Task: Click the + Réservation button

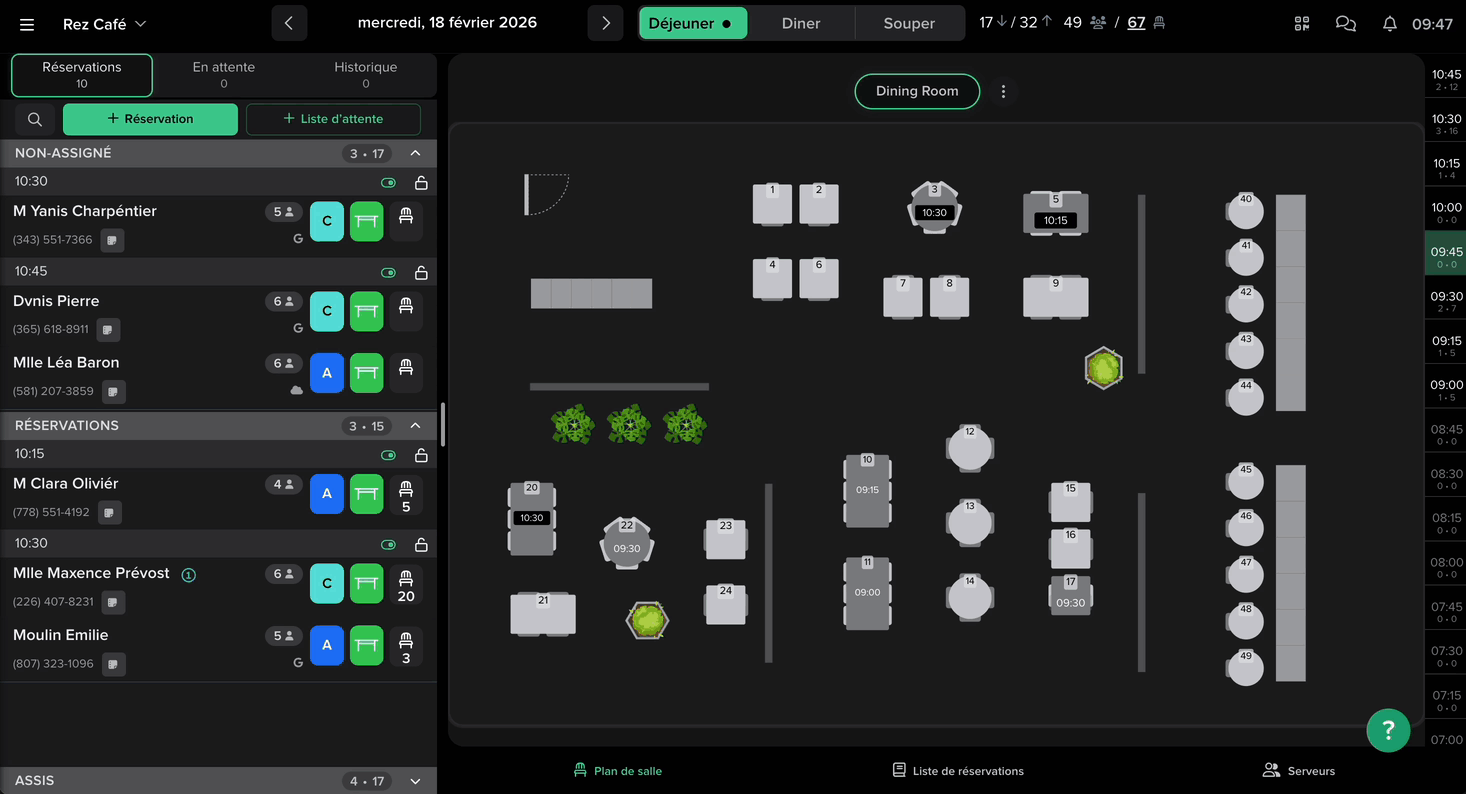Action: coord(150,119)
